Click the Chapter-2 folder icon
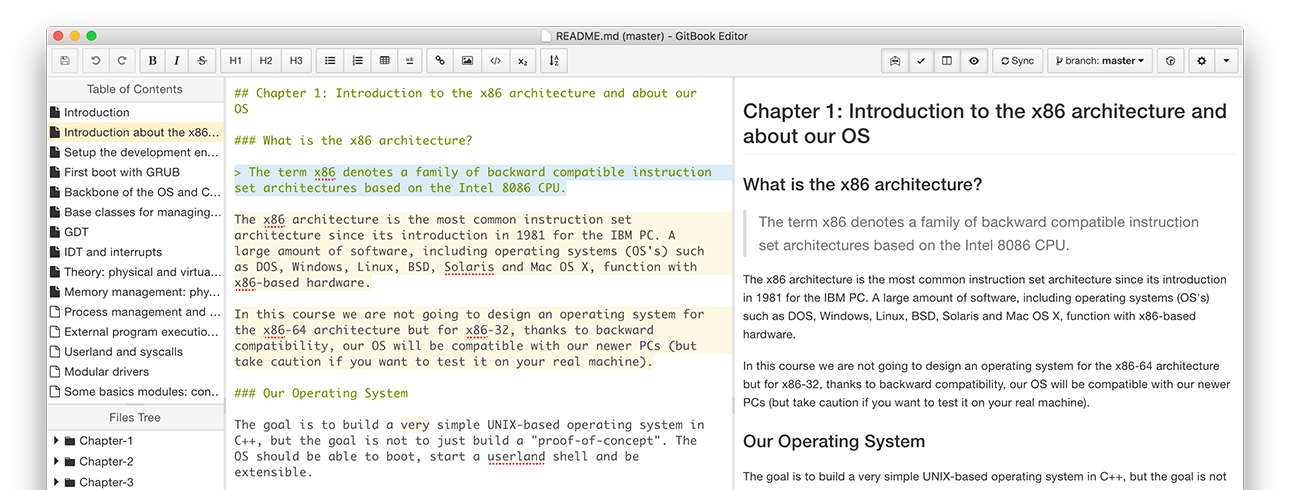Viewport: 1290px width, 490px height. 69,462
